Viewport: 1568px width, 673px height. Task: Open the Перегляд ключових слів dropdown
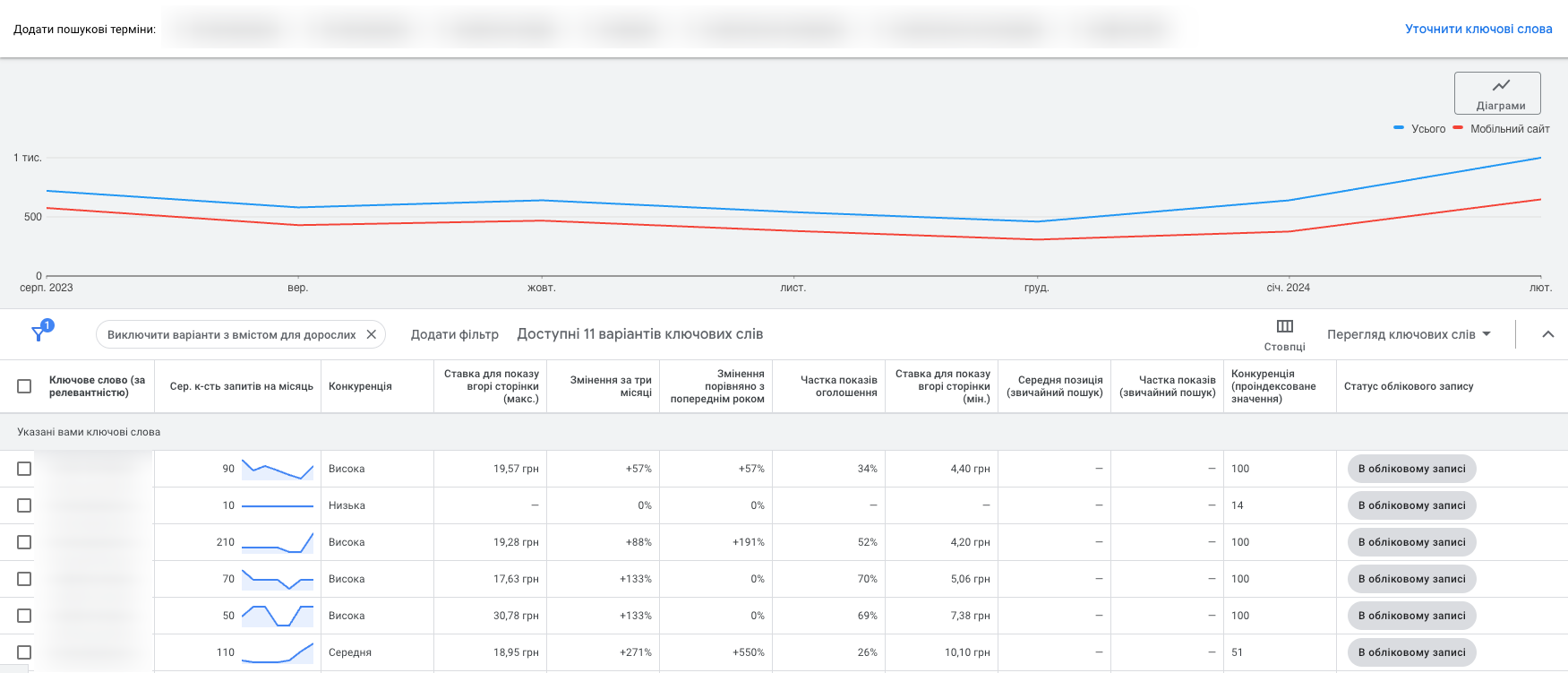(x=1409, y=334)
